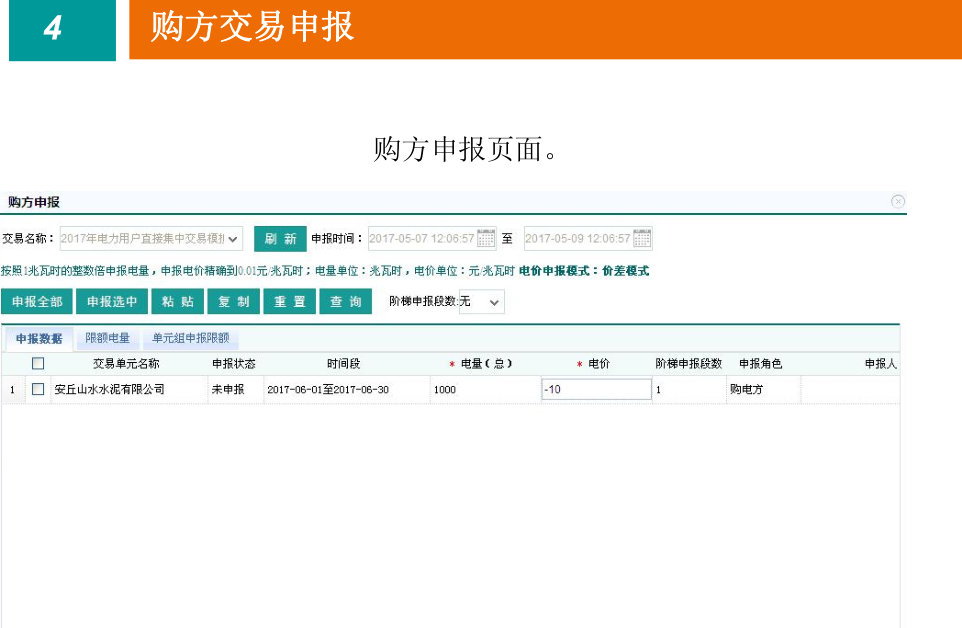Click the 申报选中 button
Viewport: 962px width, 628px height.
click(112, 302)
